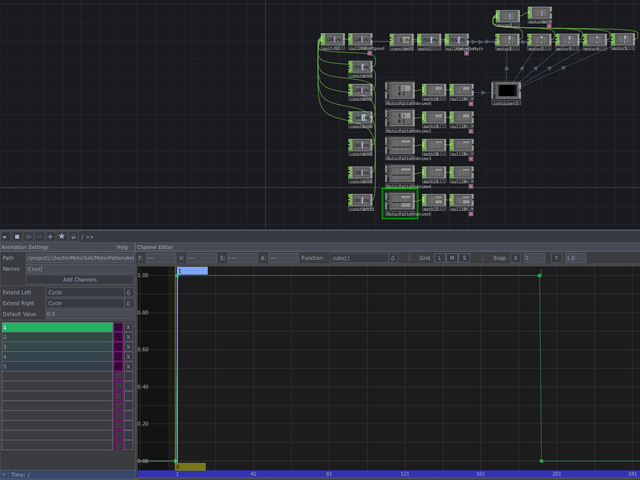Screen dimensions: 640x480
Task: Select the math1 node
Action: pos(429,40)
